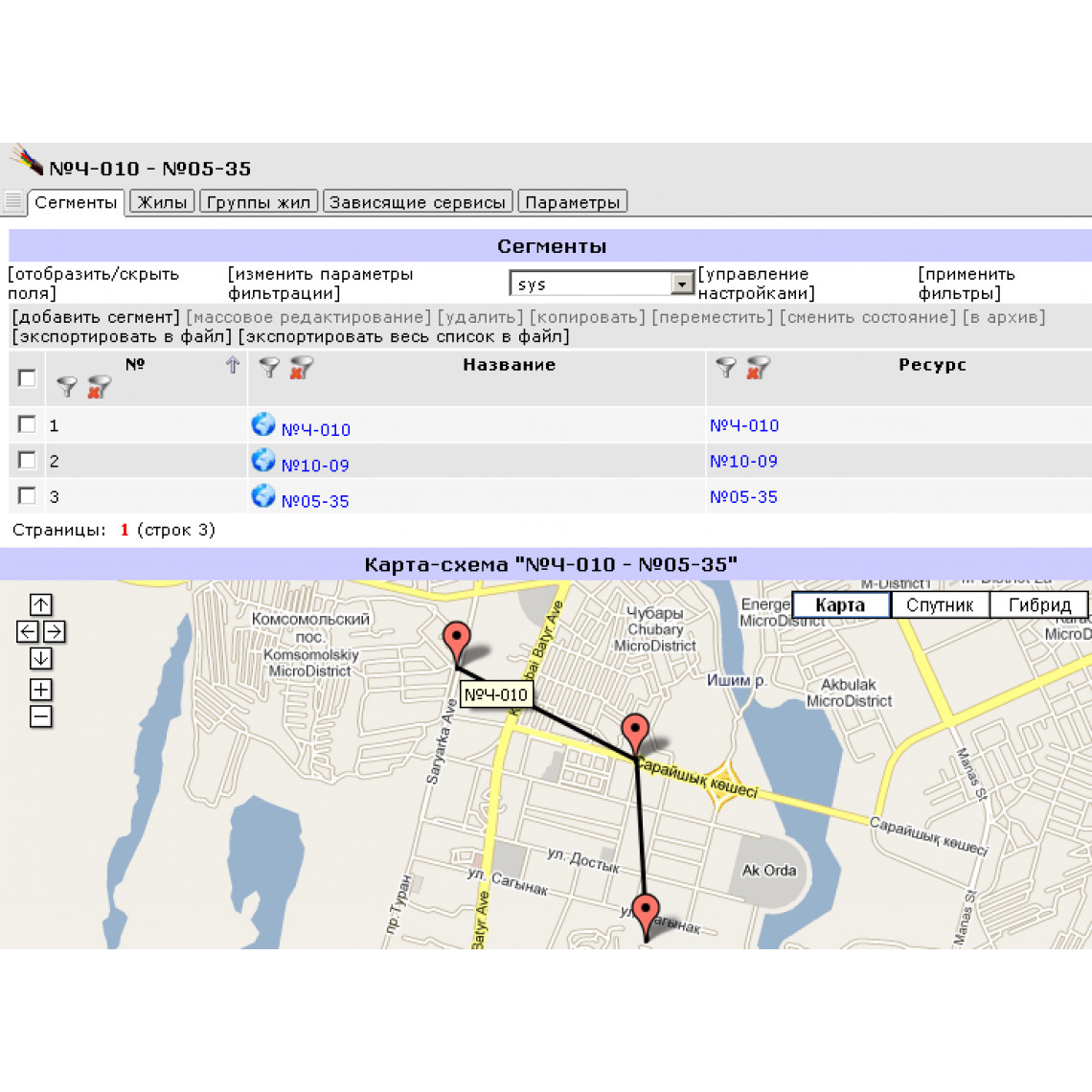Click [применить фильтры] link
Viewport: 1092px width, 1092px height.
(967, 284)
